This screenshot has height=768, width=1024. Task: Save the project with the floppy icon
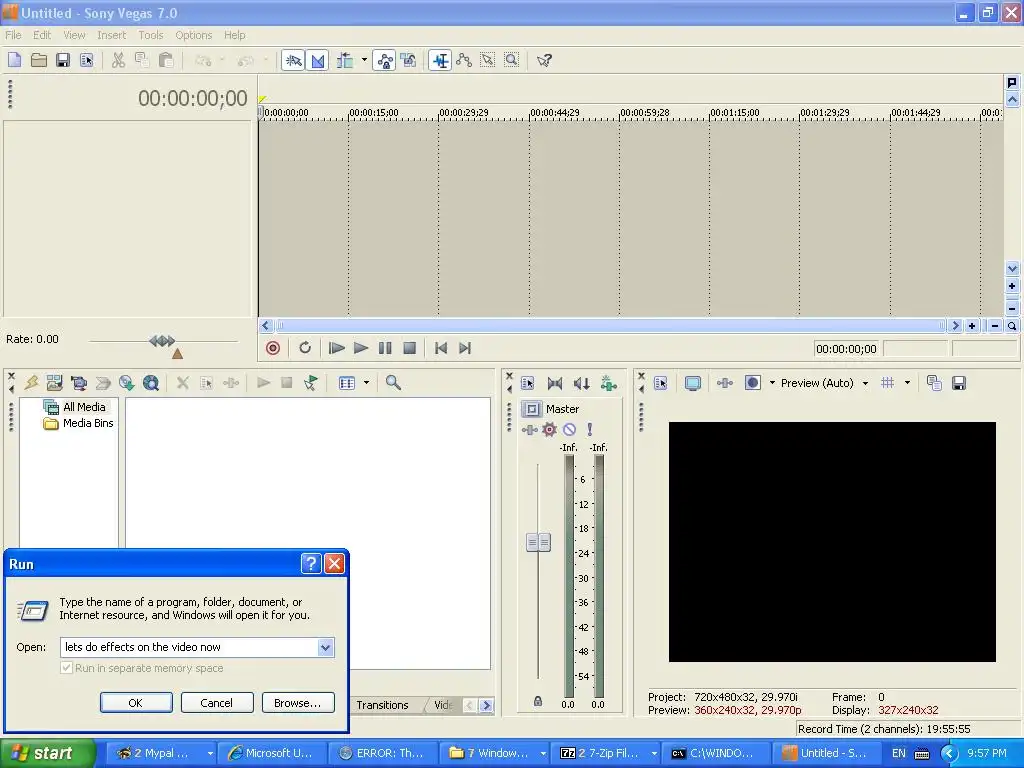tap(63, 61)
